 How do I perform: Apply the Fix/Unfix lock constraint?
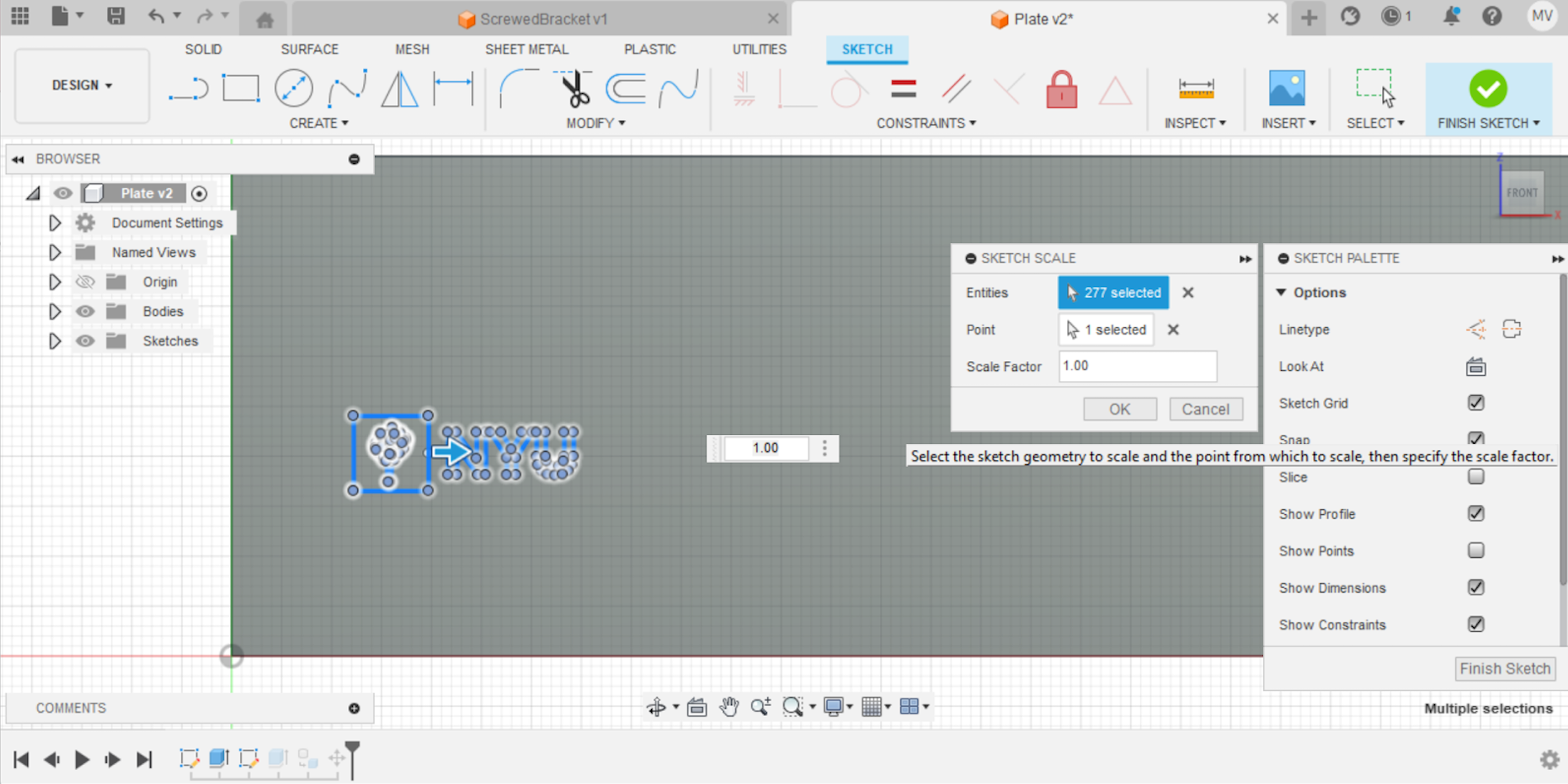[1061, 90]
